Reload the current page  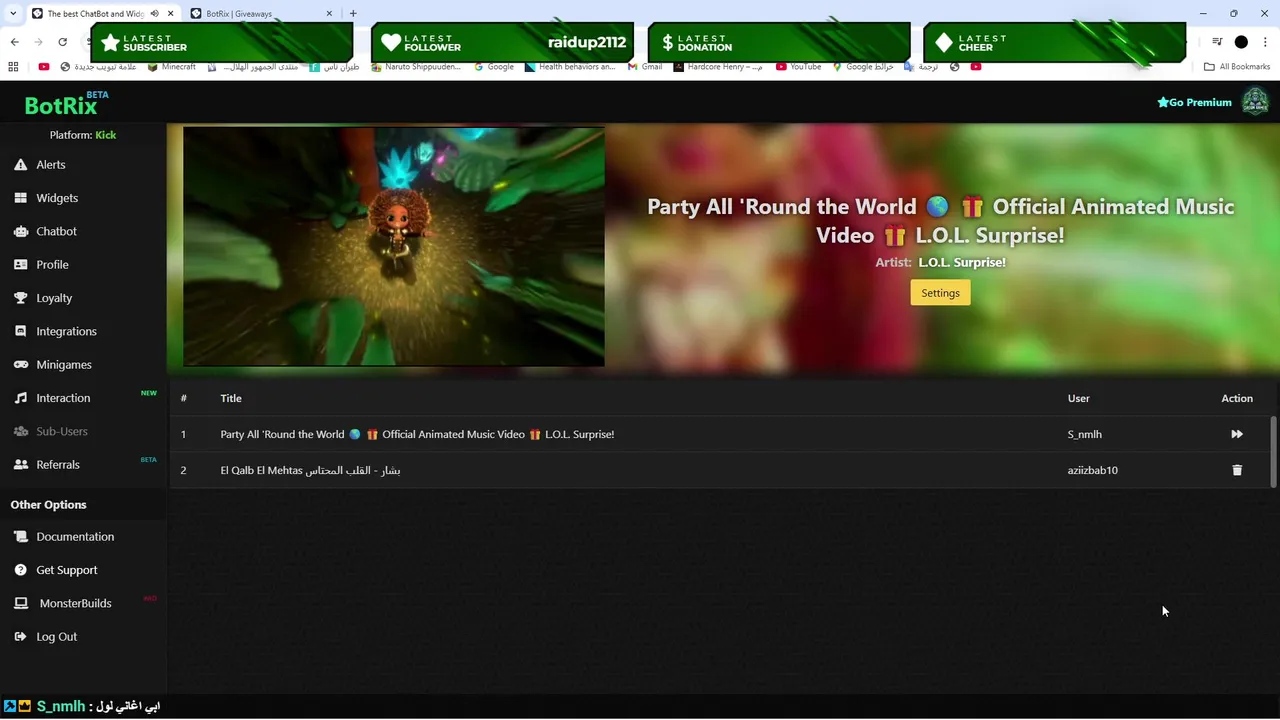[62, 42]
